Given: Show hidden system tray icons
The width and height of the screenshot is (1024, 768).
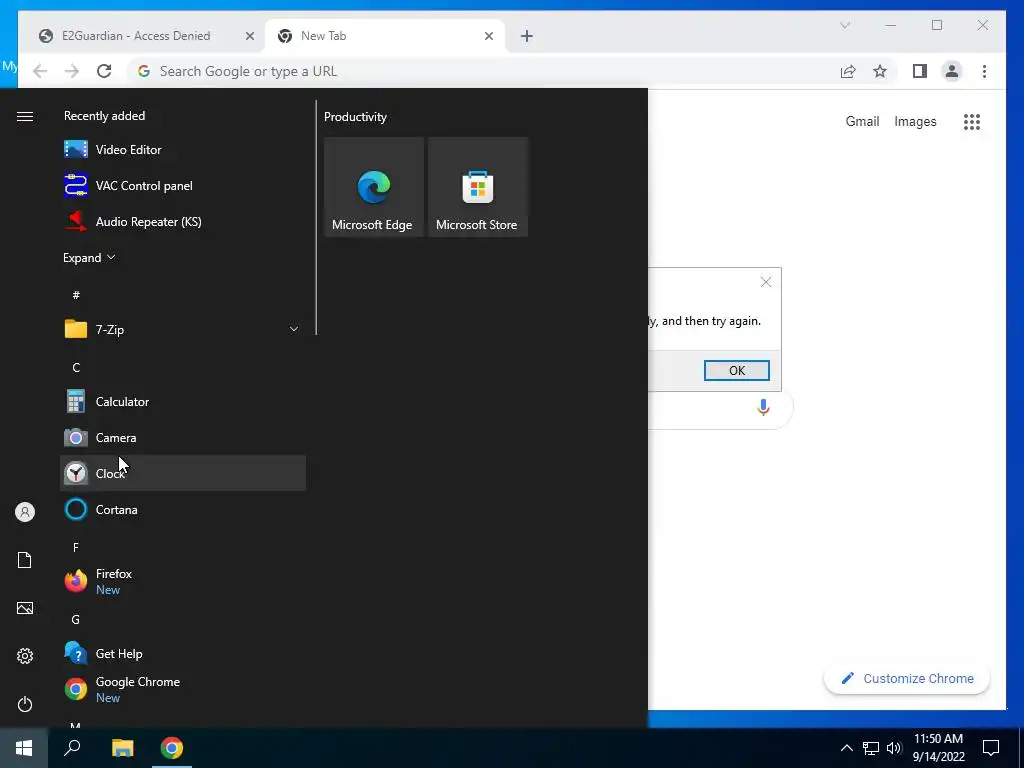Looking at the screenshot, I should click(x=846, y=748).
